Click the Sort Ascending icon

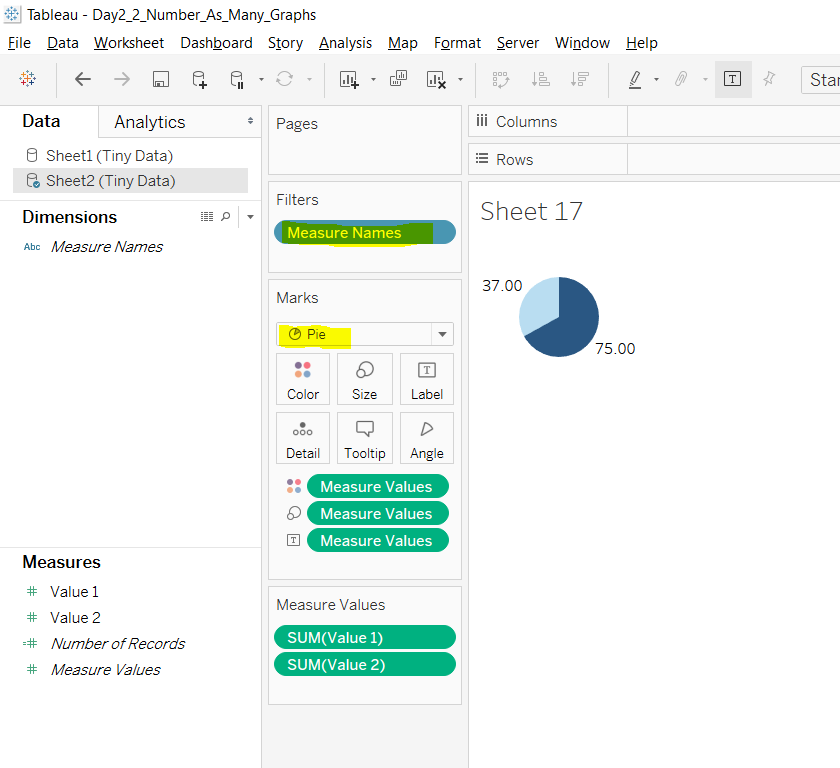coord(541,79)
